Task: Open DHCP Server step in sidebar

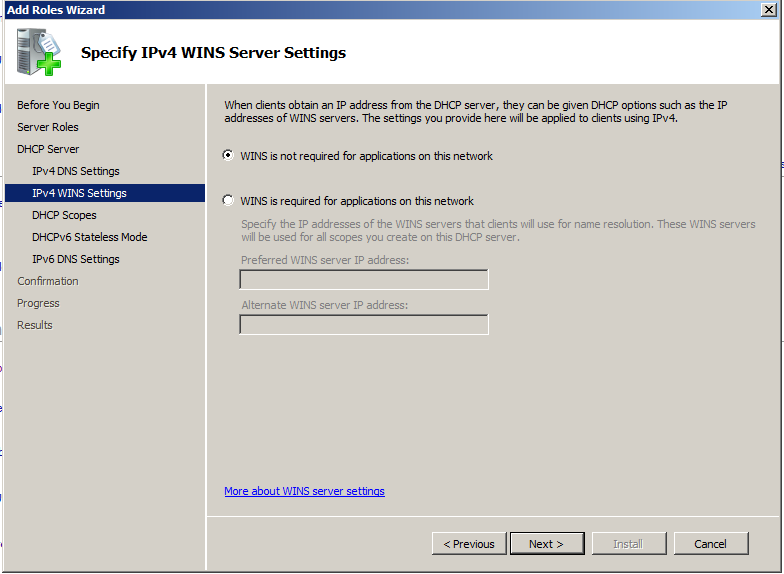Action: [x=48, y=149]
